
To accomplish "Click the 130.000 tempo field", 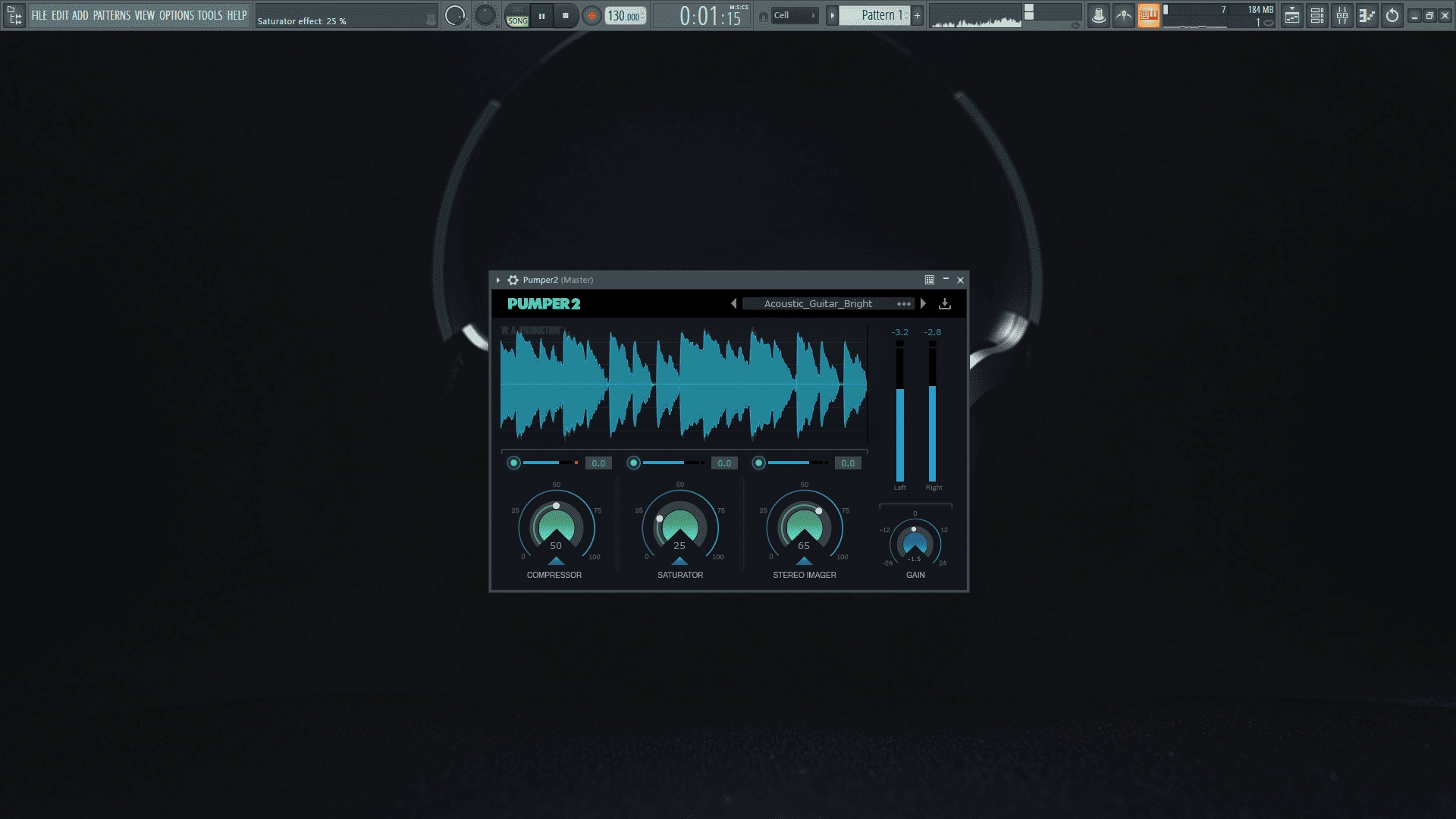I will (x=626, y=16).
